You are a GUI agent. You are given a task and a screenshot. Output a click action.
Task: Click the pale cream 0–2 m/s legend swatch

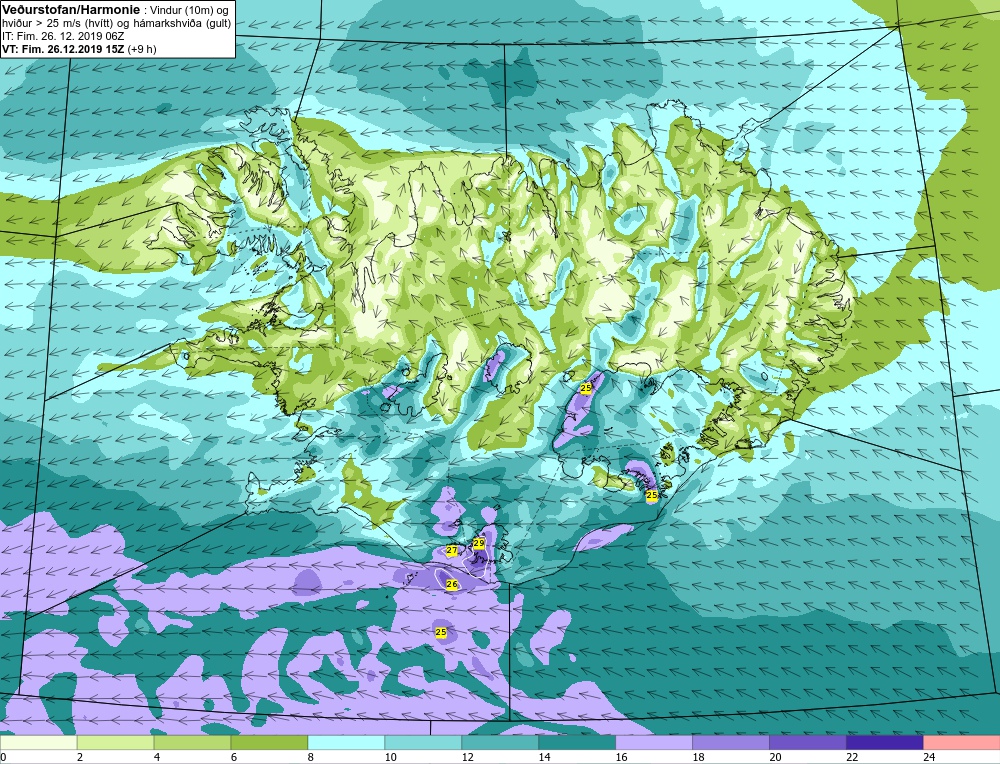pyautogui.click(x=38, y=743)
